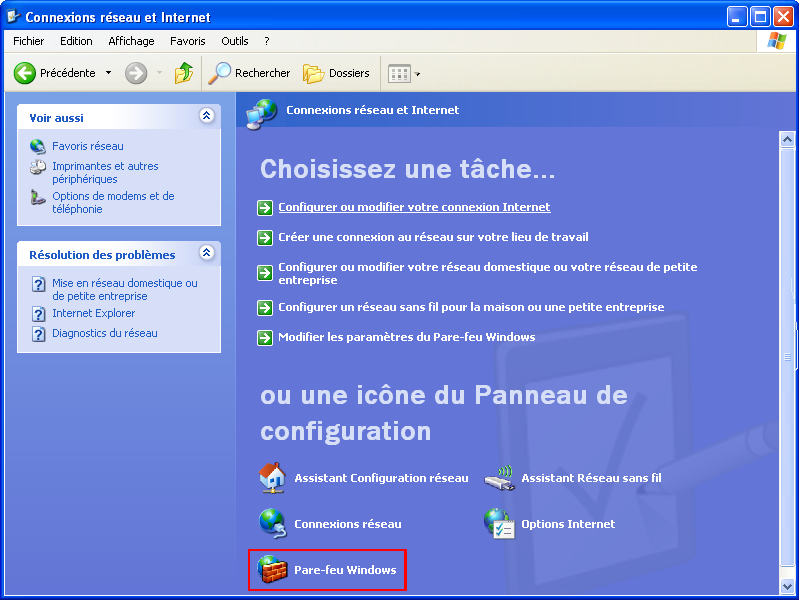Image resolution: width=799 pixels, height=600 pixels.
Task: Click the Imprimantes et autres périphériques icon
Action: [x=38, y=167]
